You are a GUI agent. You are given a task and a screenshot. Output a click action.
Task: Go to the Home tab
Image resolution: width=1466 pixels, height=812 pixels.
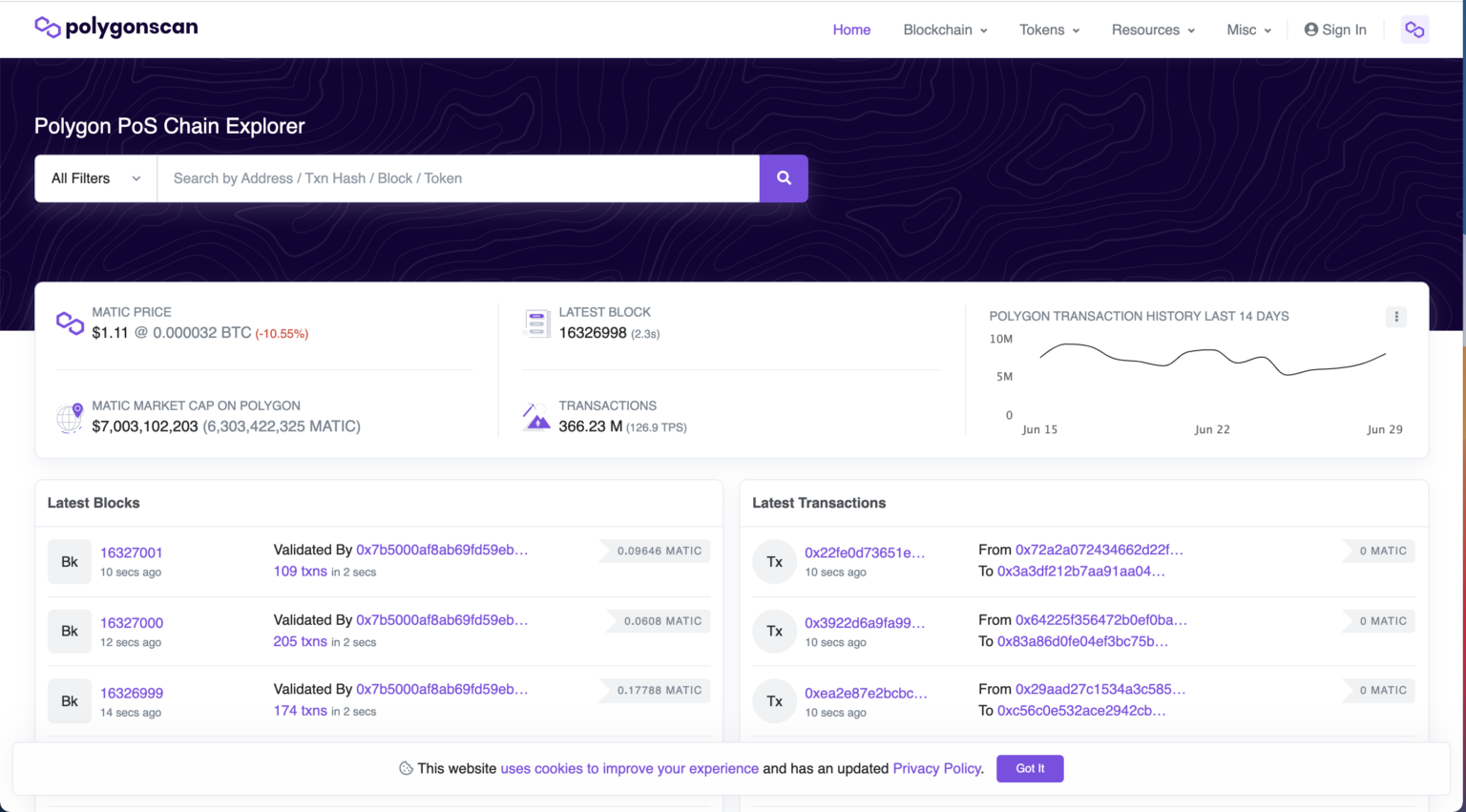pos(851,30)
